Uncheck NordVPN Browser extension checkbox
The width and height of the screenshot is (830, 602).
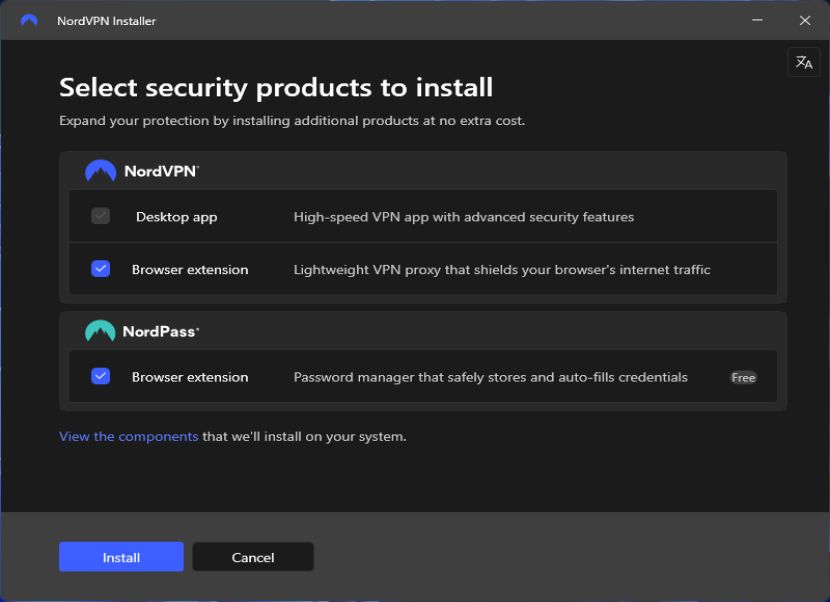(101, 269)
